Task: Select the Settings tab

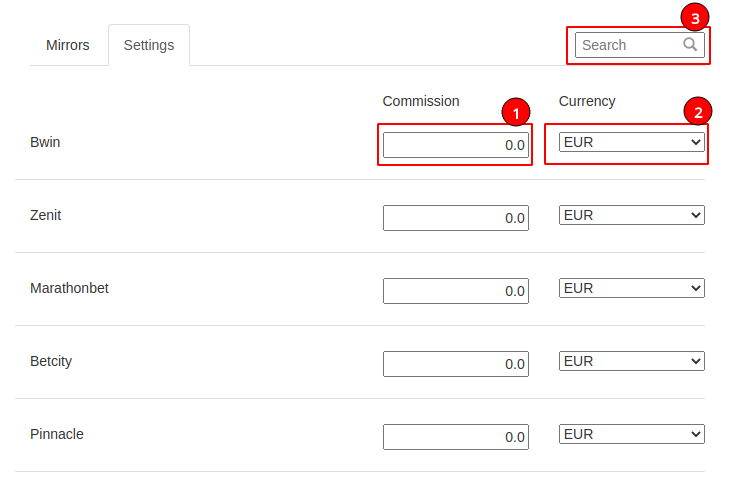Action: (x=149, y=45)
